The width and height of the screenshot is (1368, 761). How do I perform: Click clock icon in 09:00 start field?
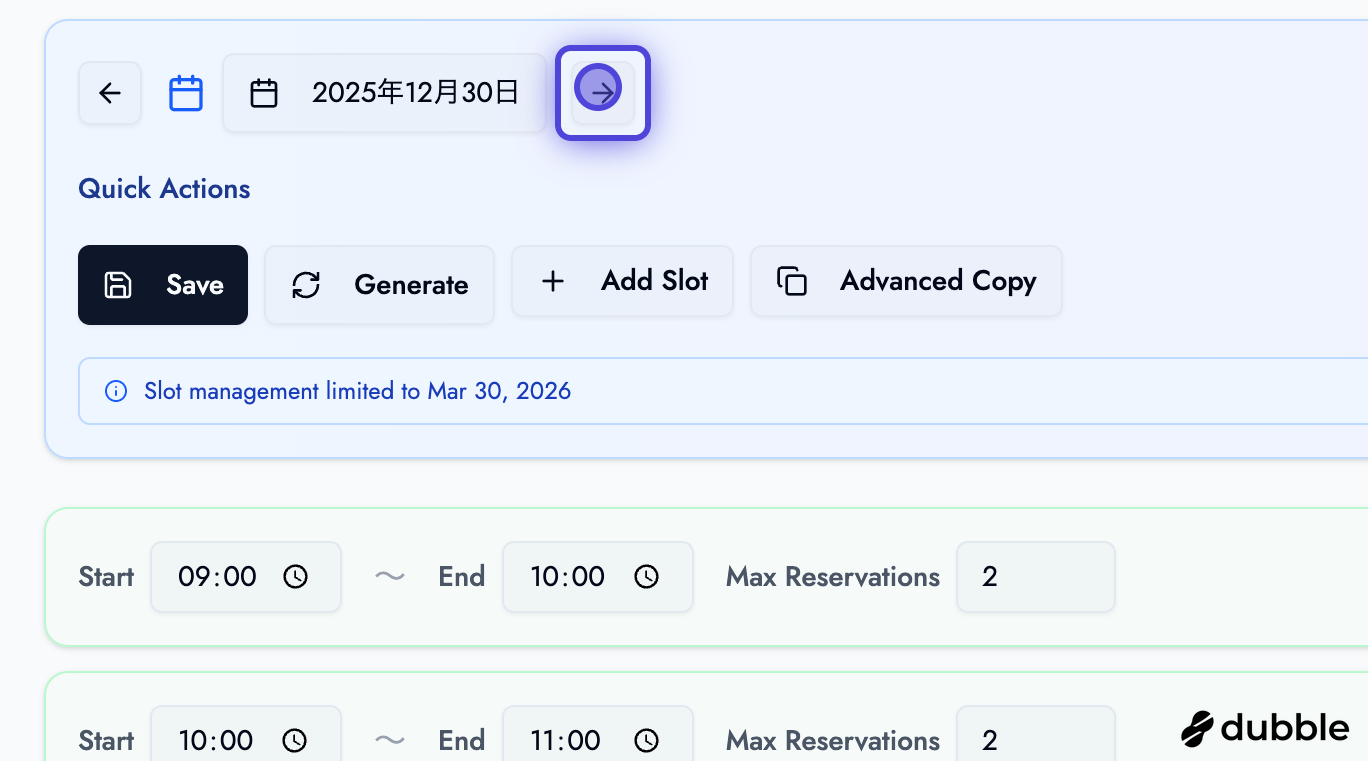296,577
